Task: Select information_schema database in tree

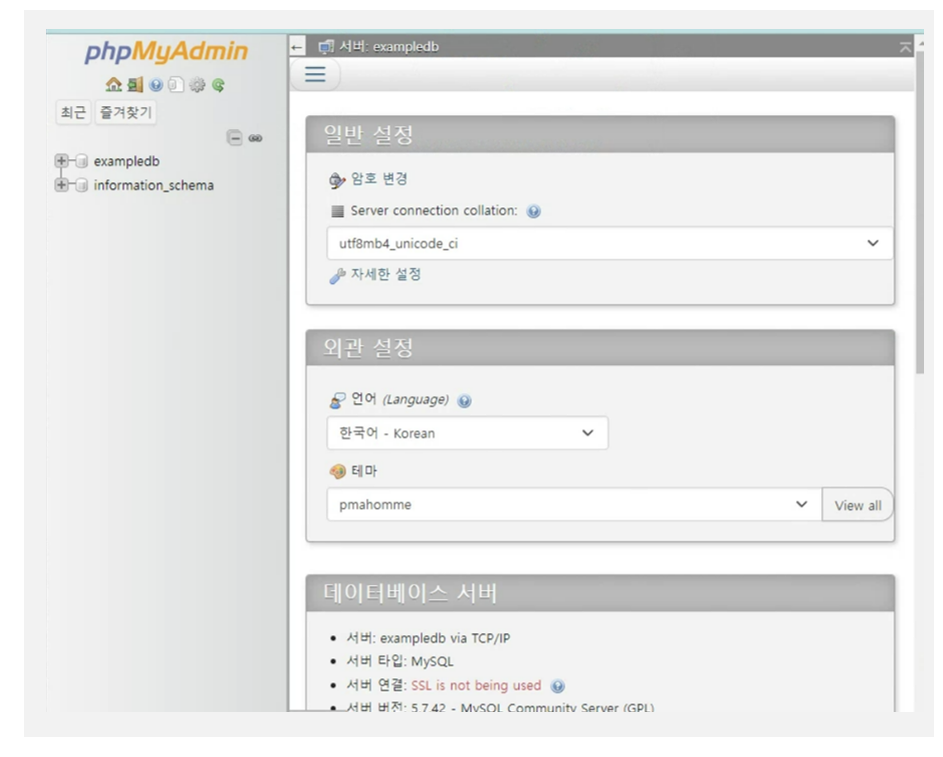Action: (x=153, y=185)
